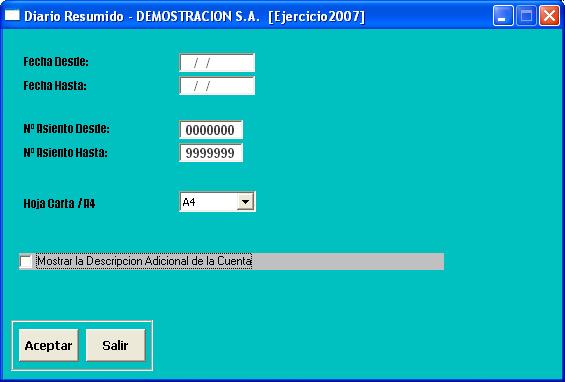Click the Fecha Hasta date field
This screenshot has width=565, height=382.
point(217,85)
